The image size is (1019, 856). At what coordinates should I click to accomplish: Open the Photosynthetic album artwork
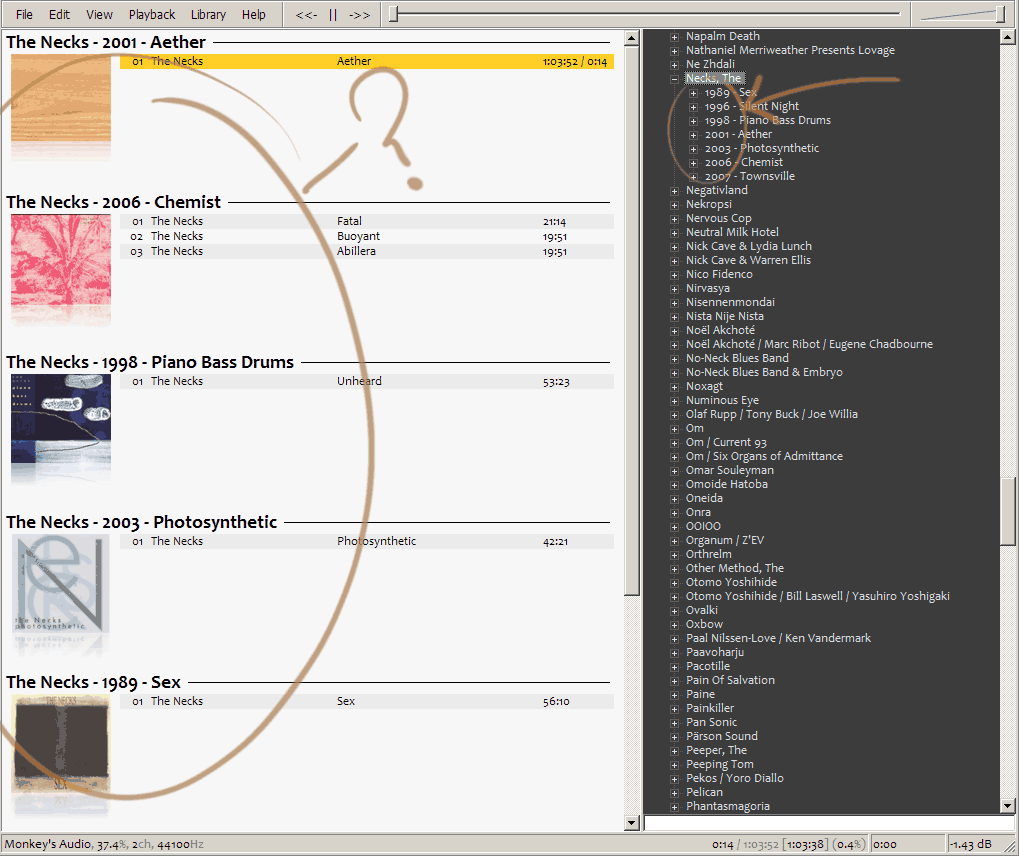click(61, 584)
